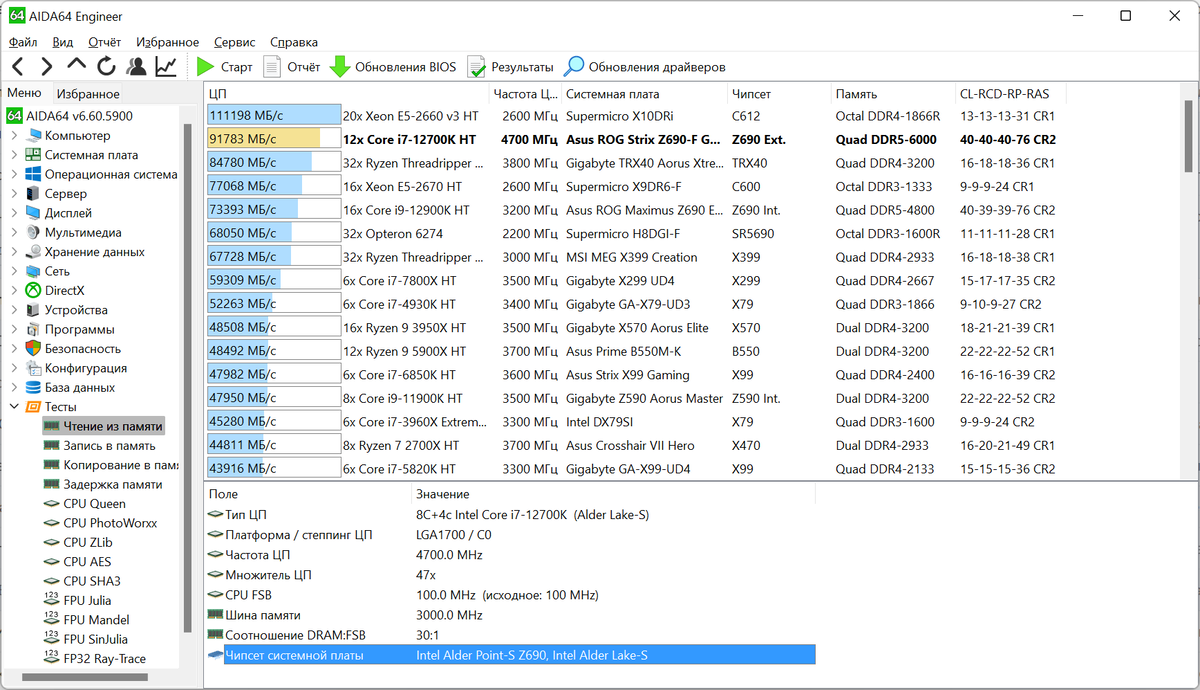Screen dimensions: 1200x690
Task: Open the Файл menu
Action: pos(23,42)
